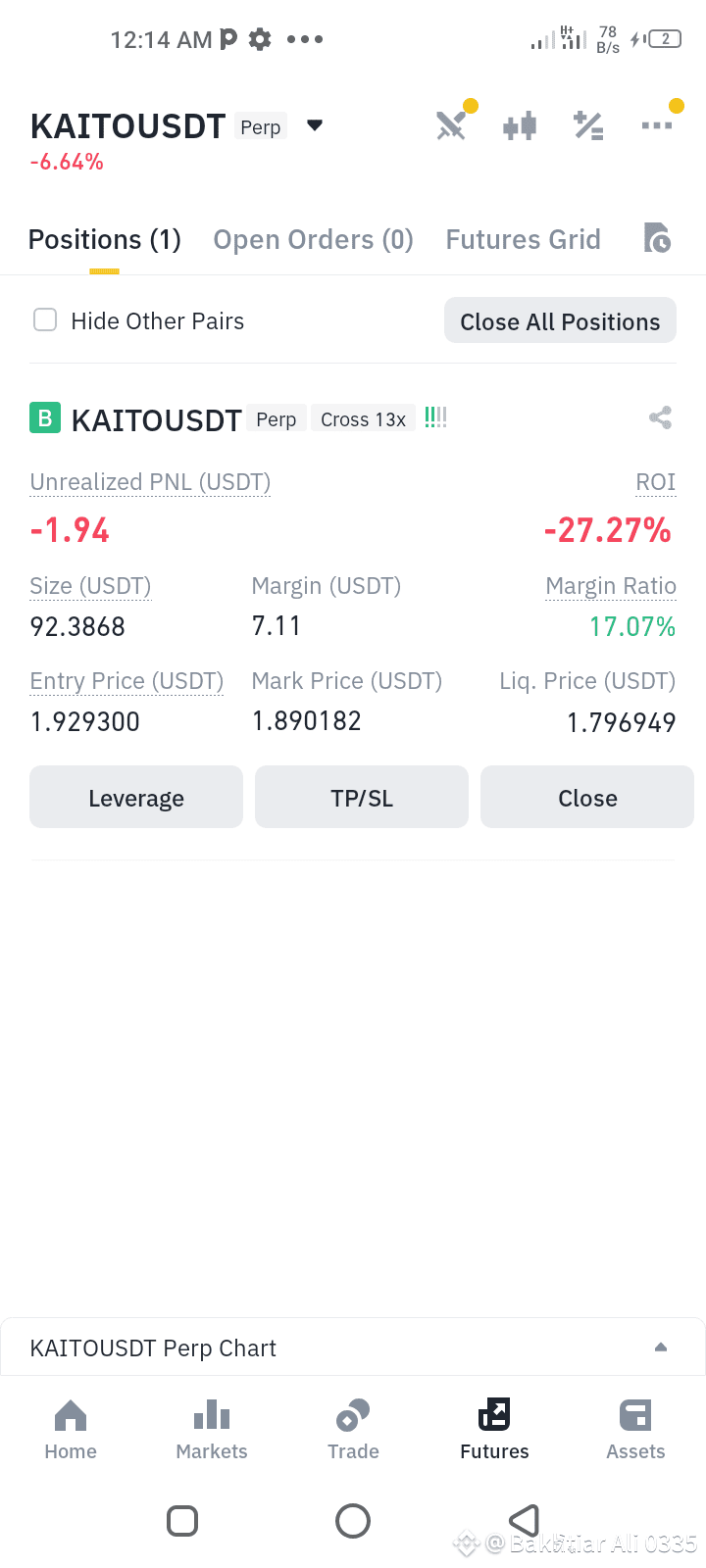Go to the Home tab
This screenshot has height=1568, width=706.
pos(71,1430)
